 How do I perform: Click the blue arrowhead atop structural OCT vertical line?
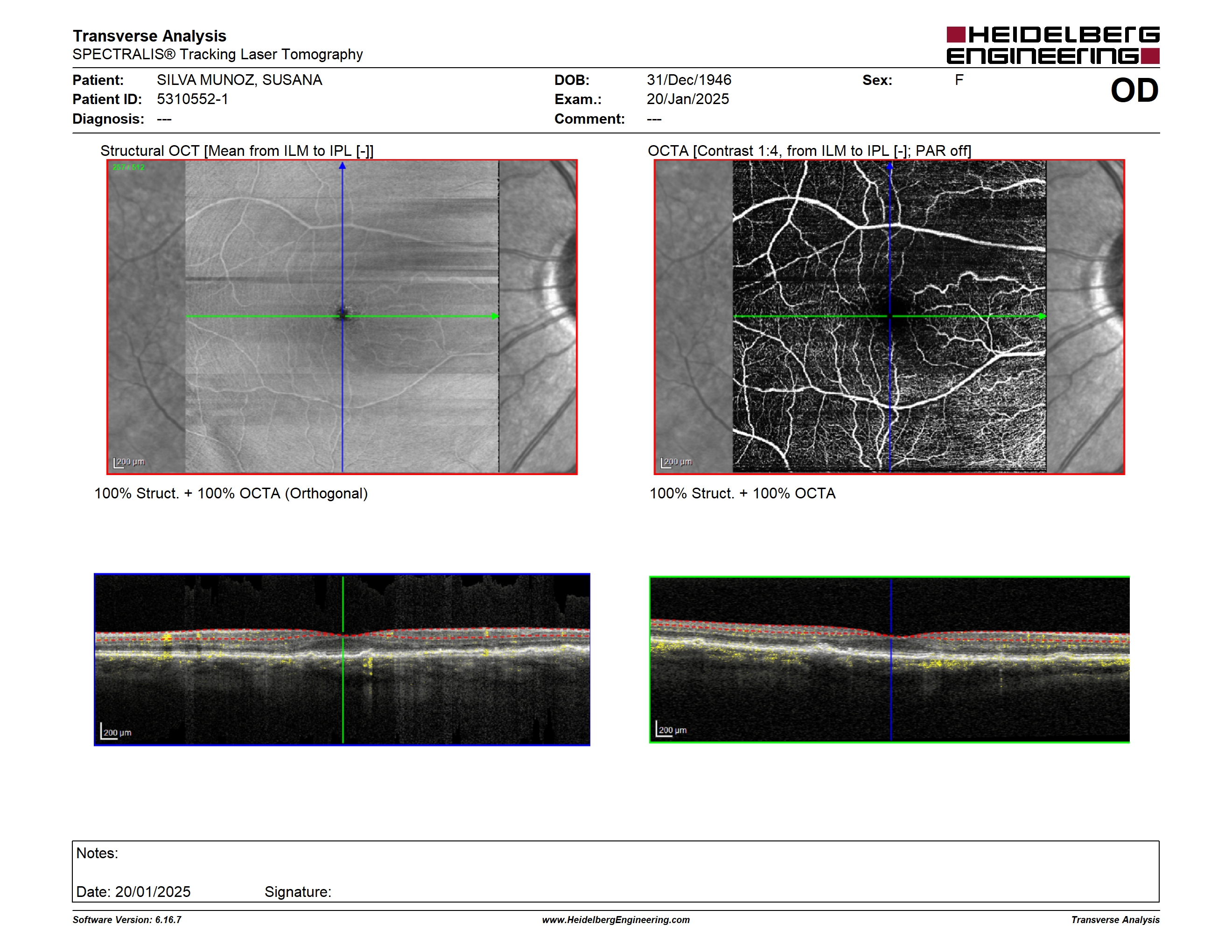[x=343, y=166]
